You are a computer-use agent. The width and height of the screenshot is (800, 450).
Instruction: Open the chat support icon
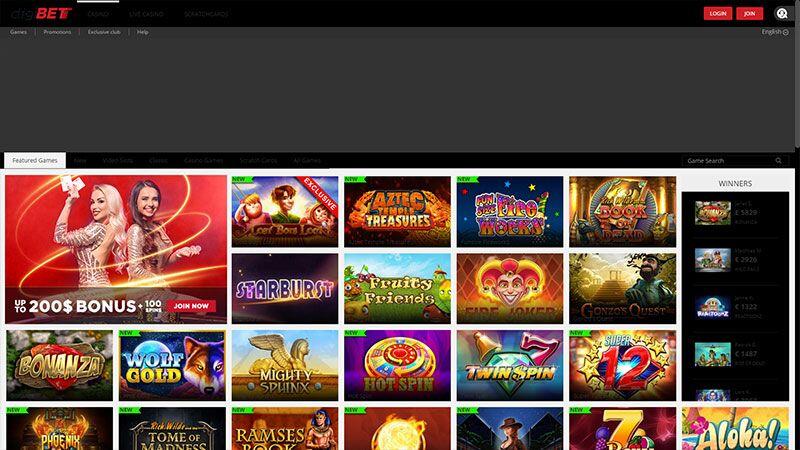(x=782, y=14)
